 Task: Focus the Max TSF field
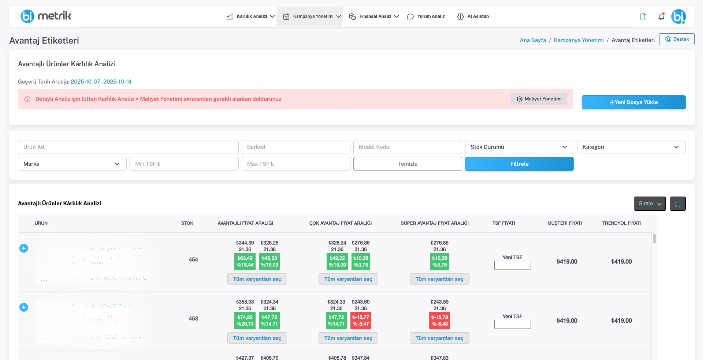tap(296, 164)
